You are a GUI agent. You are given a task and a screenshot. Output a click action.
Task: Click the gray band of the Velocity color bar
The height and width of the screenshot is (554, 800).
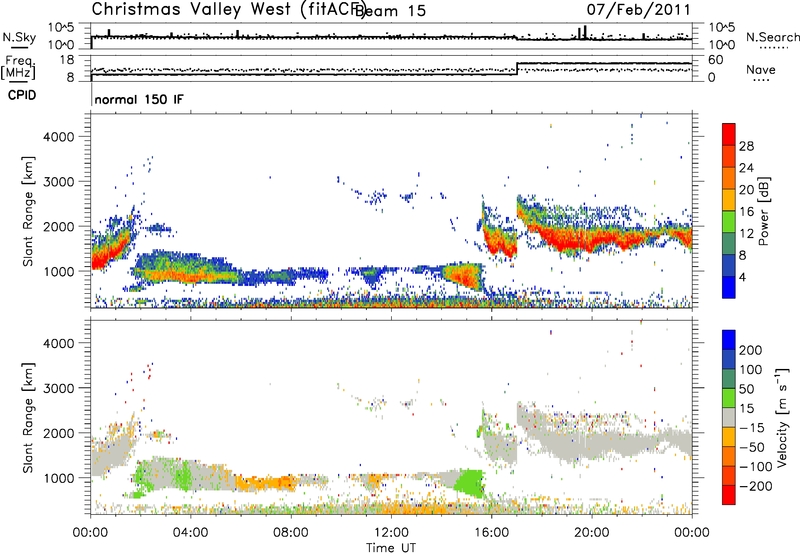(729, 418)
